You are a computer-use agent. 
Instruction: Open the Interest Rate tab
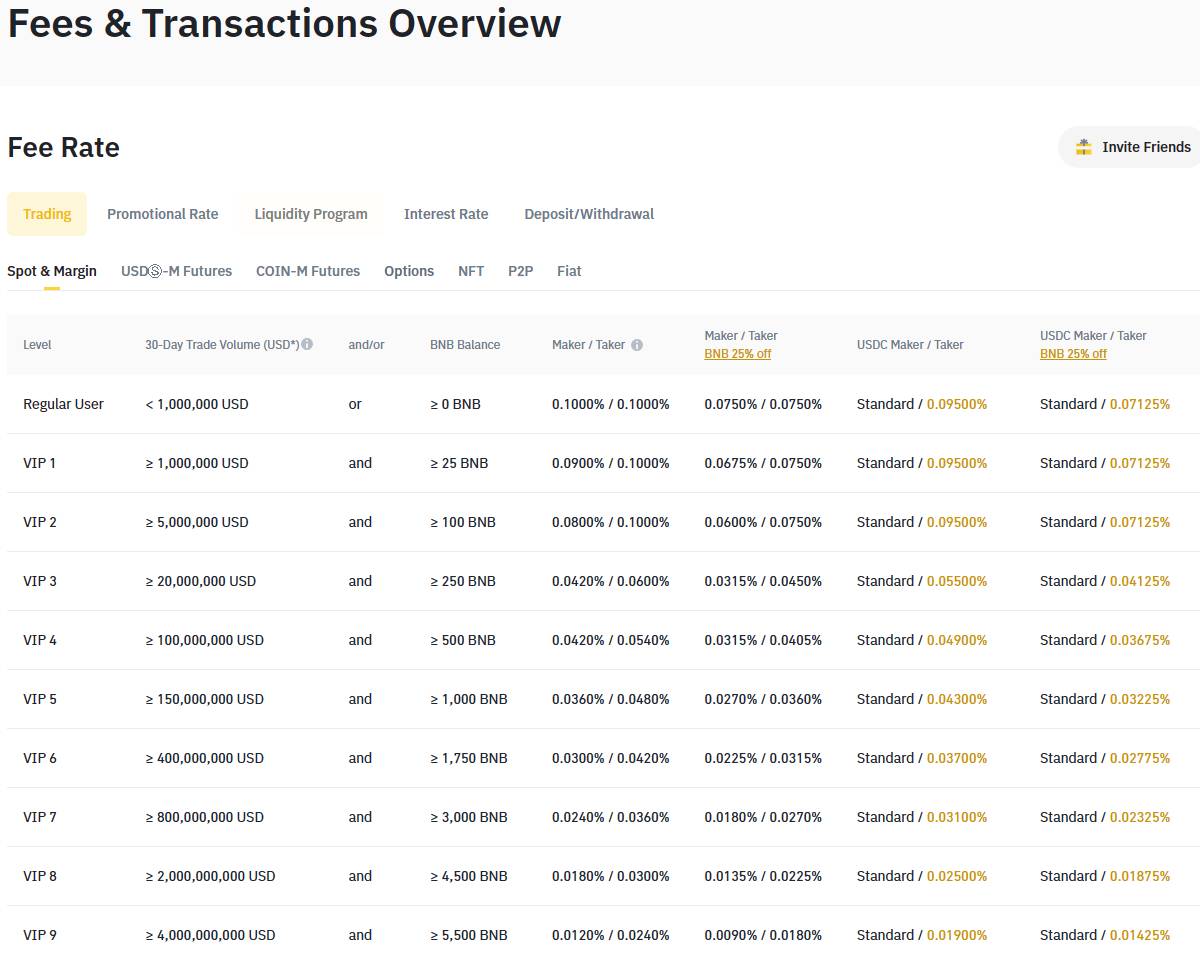tap(446, 214)
